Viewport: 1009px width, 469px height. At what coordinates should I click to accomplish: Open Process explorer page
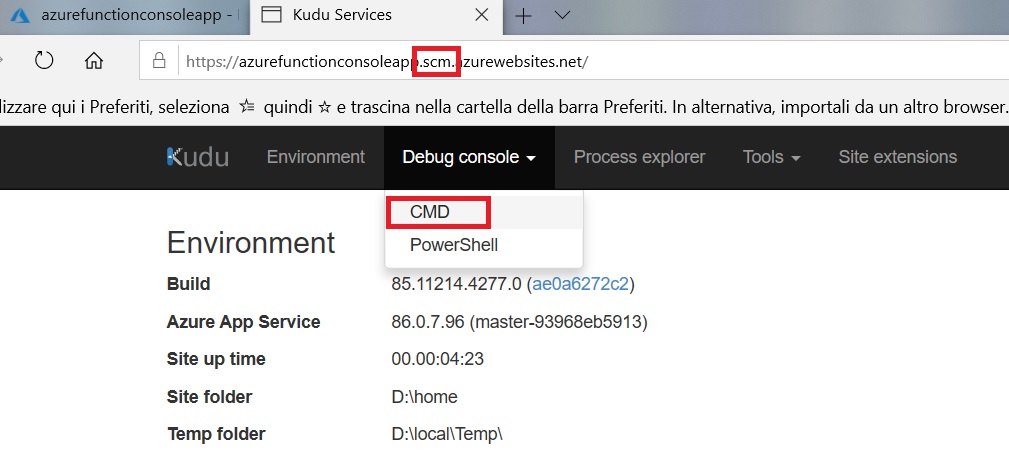coord(639,157)
